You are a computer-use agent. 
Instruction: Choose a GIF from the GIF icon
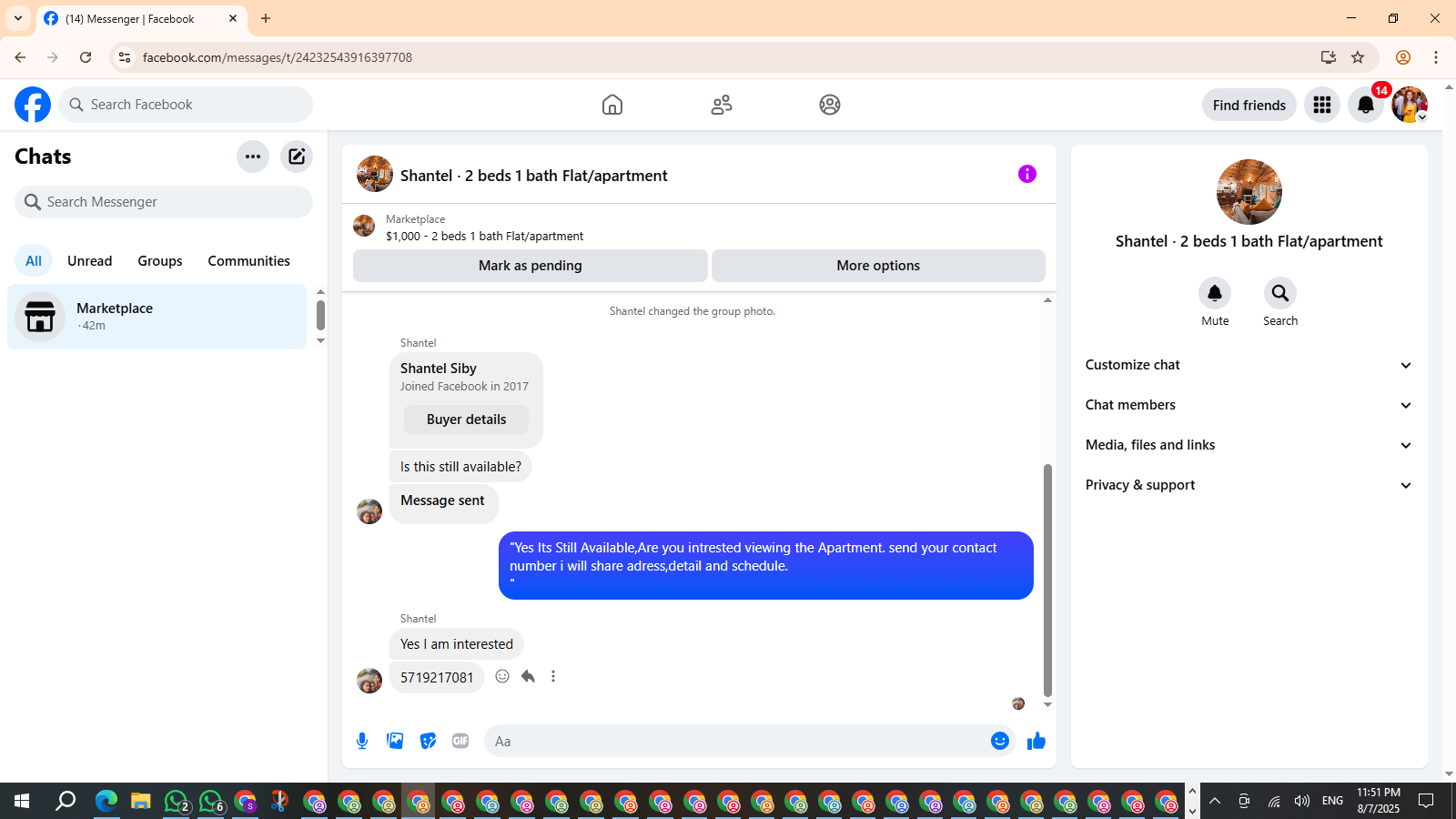(460, 741)
